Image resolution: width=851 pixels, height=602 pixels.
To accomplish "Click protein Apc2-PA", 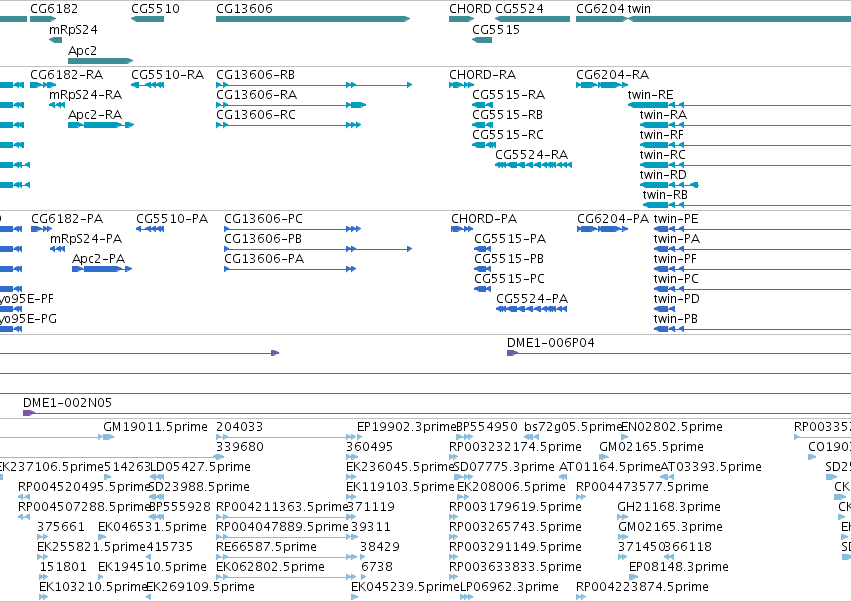I will pos(99,259).
